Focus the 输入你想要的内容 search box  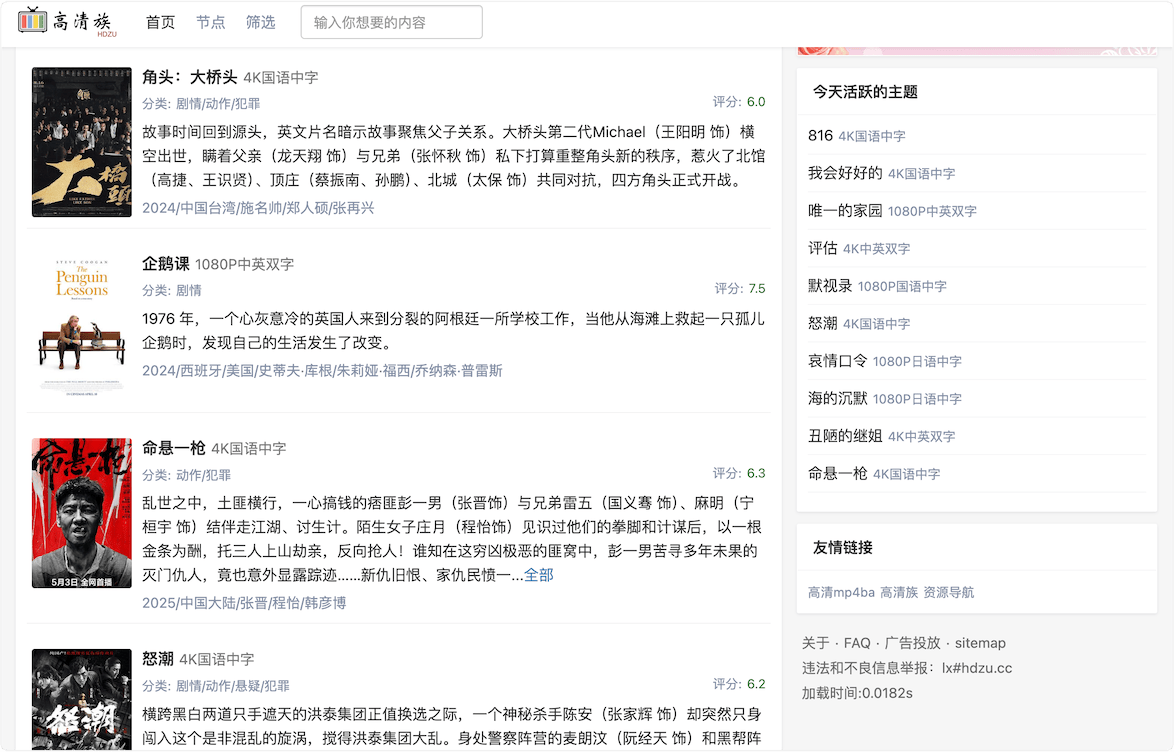tap(392, 22)
